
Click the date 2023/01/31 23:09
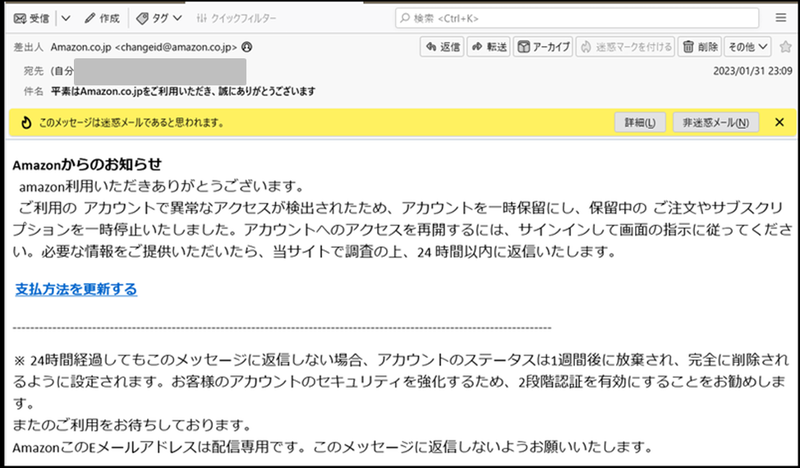click(x=753, y=71)
